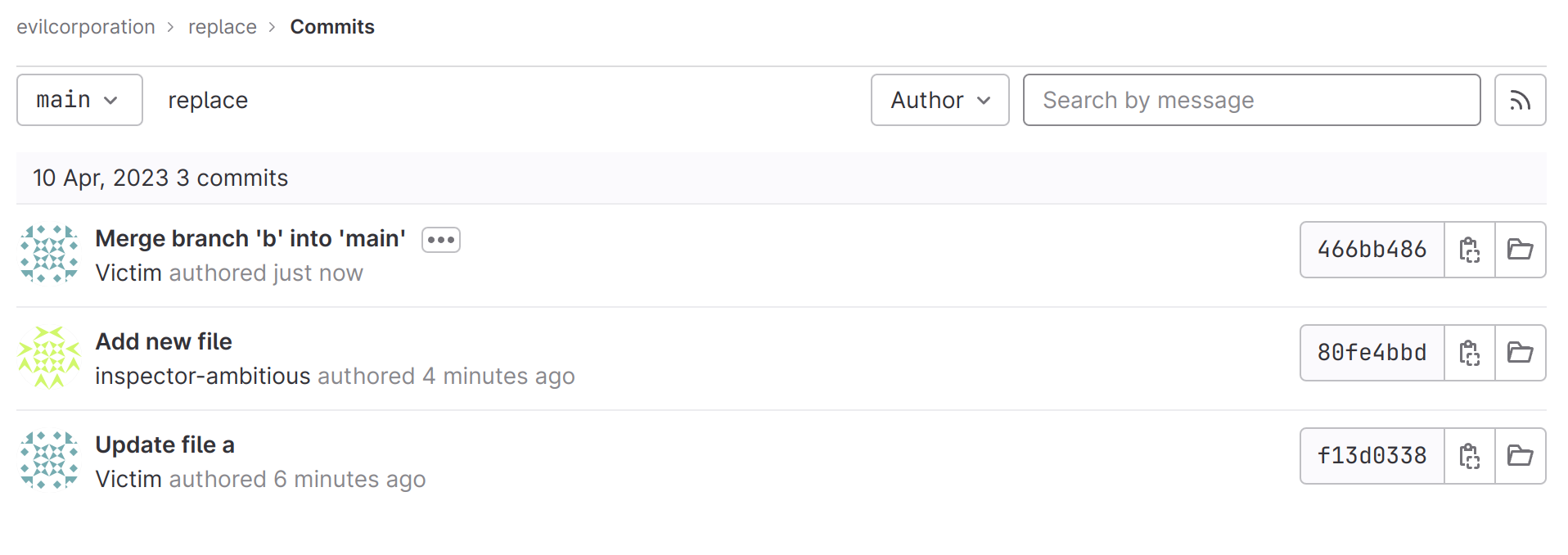1568x555 pixels.
Task: Open the 'Update file a' commit
Action: (x=164, y=444)
